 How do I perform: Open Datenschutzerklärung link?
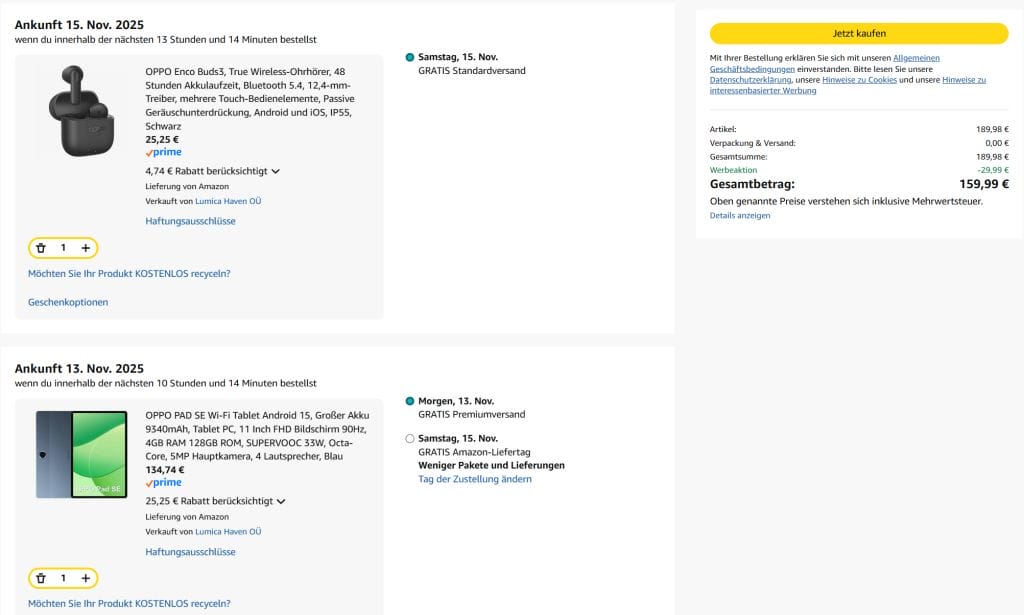[x=750, y=80]
